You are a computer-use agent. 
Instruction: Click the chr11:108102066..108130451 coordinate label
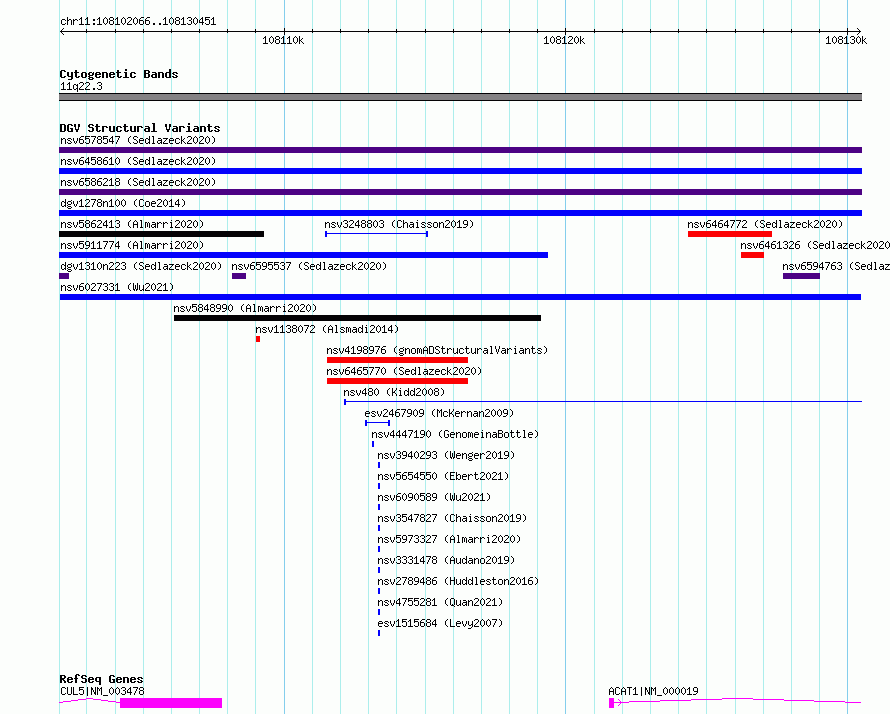click(x=138, y=22)
